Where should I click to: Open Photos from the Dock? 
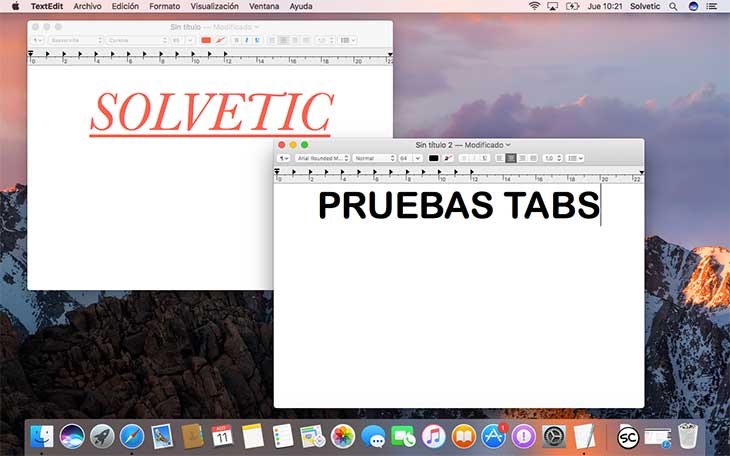click(343, 436)
